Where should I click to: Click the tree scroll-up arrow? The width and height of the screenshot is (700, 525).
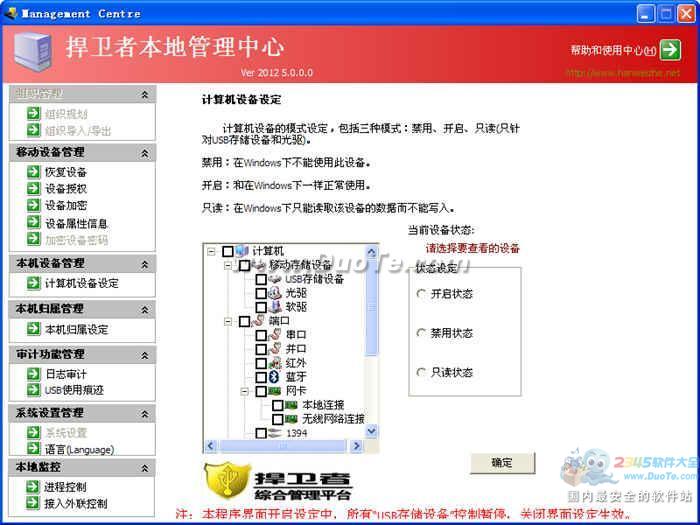371,252
